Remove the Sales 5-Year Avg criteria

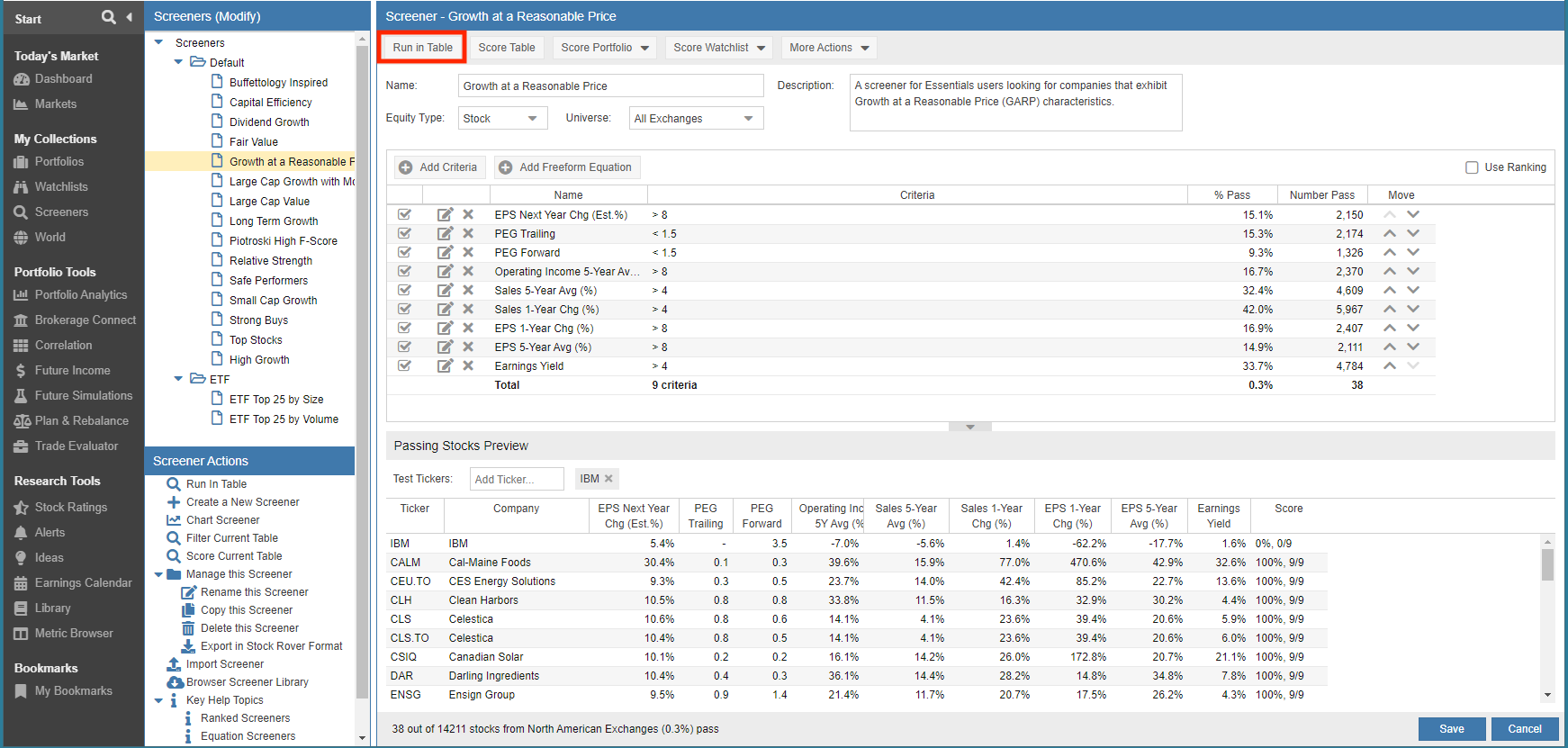pyautogui.click(x=468, y=290)
